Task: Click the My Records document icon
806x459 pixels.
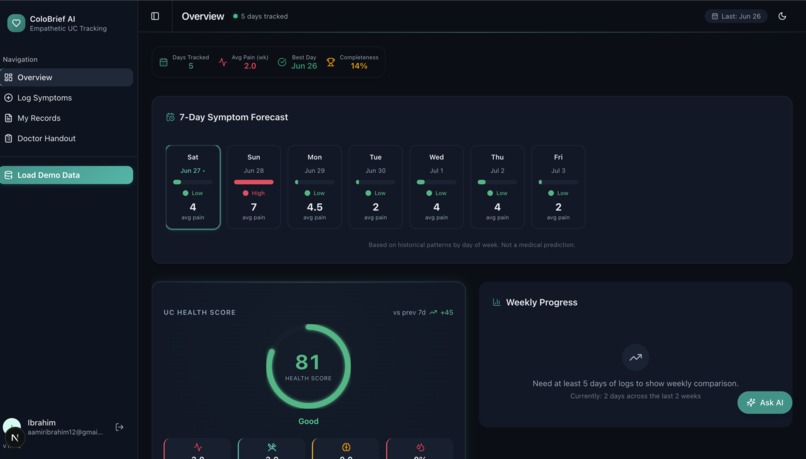Action: coord(8,118)
